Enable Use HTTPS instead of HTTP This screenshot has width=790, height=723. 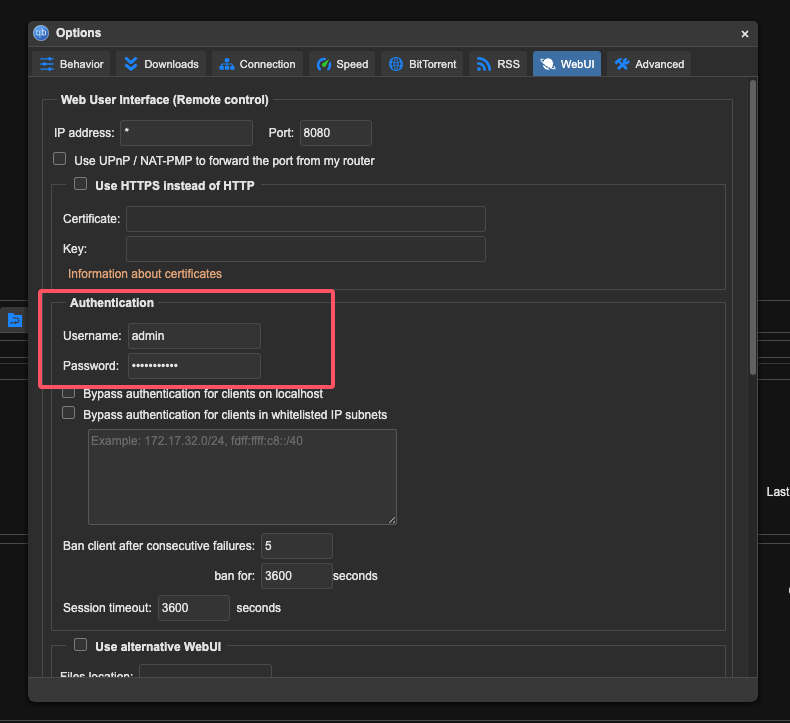81,184
